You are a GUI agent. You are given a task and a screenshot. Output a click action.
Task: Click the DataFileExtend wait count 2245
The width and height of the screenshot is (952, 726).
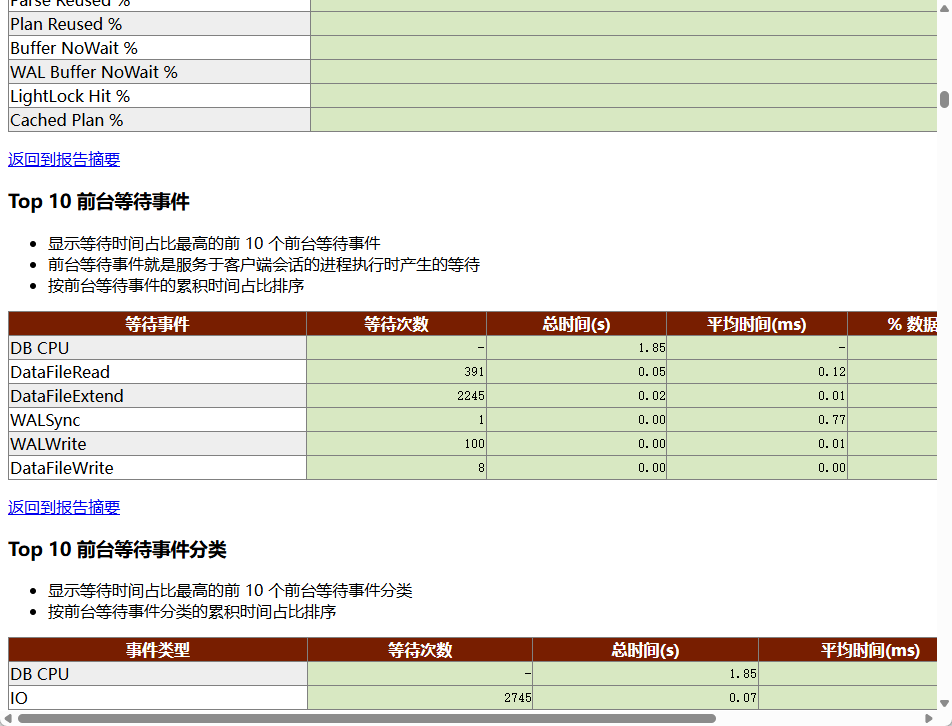point(471,396)
